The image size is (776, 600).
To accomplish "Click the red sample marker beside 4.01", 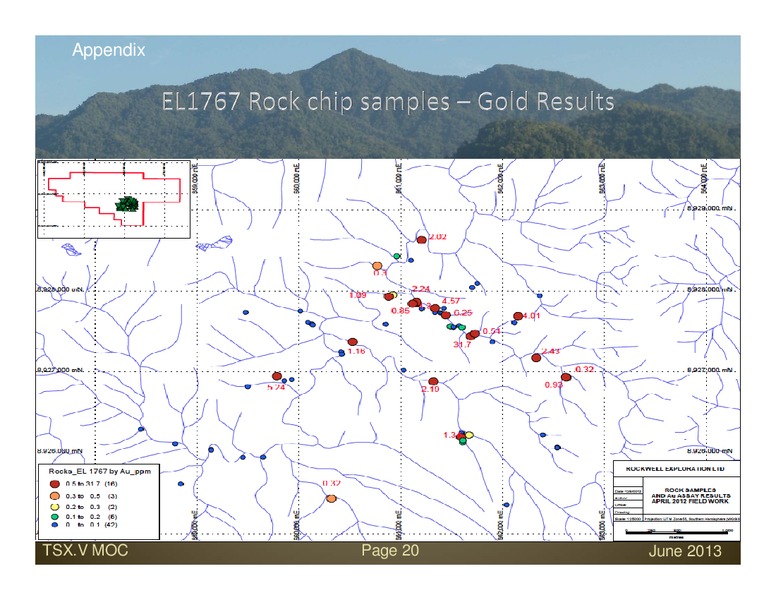I will coord(518,316).
